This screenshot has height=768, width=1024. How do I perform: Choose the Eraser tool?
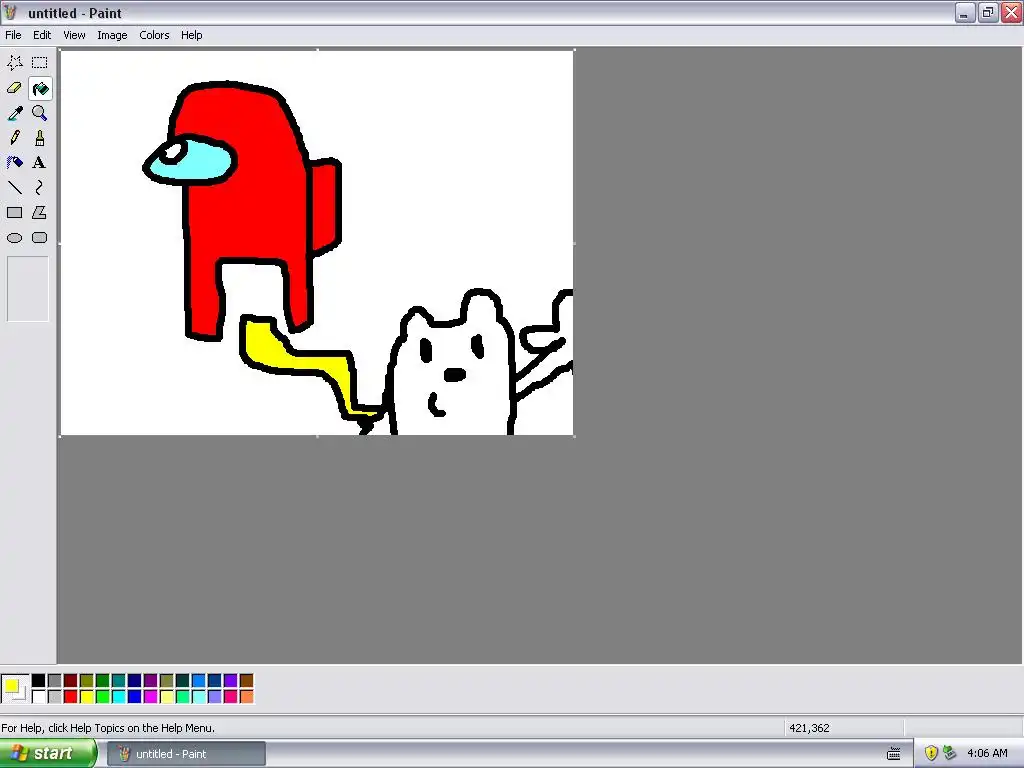click(x=14, y=88)
